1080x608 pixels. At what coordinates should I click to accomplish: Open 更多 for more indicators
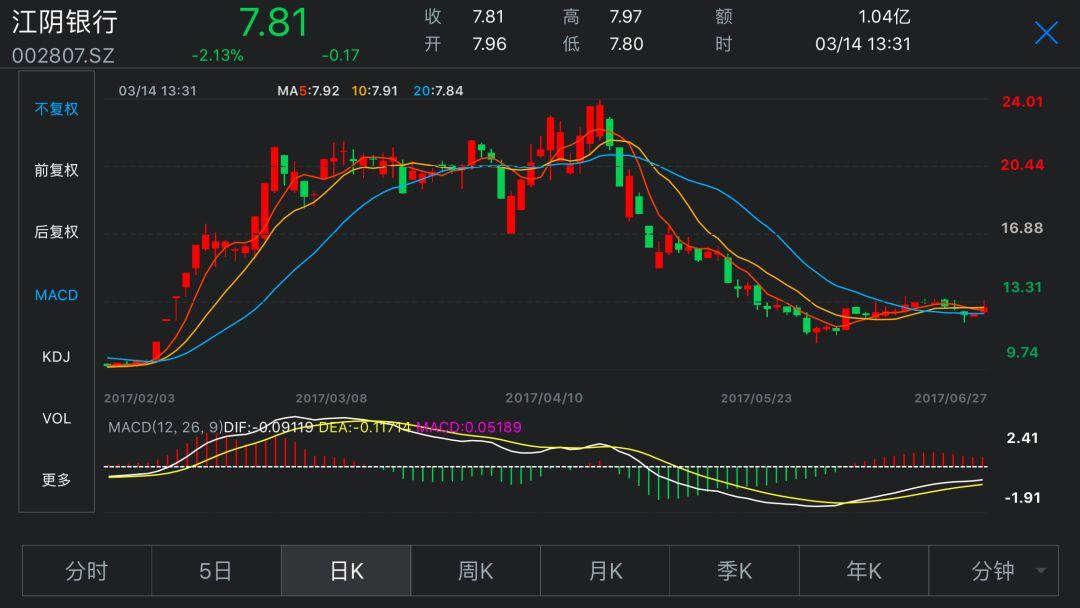point(56,480)
